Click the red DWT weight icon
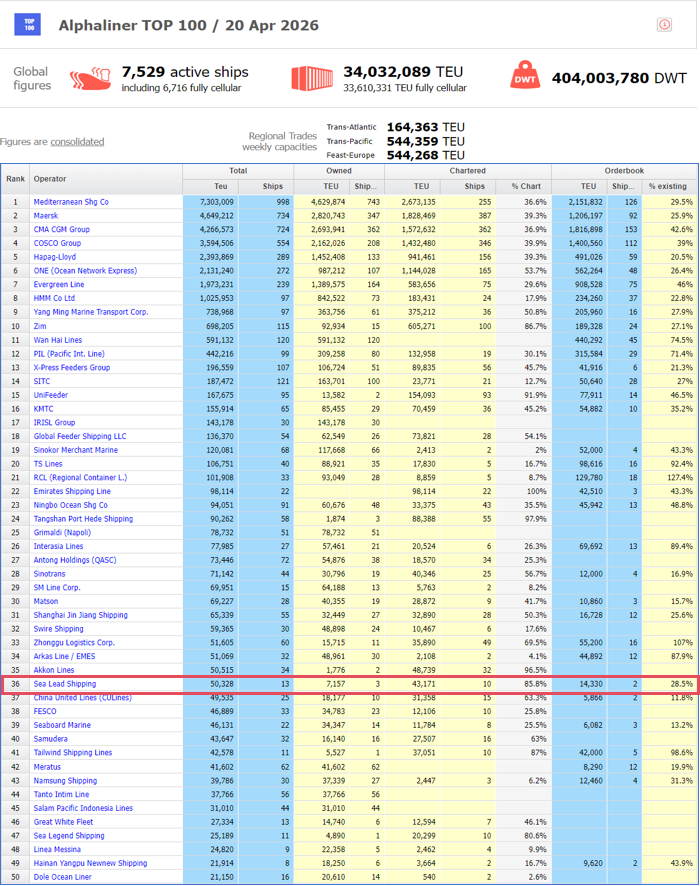 (x=526, y=79)
